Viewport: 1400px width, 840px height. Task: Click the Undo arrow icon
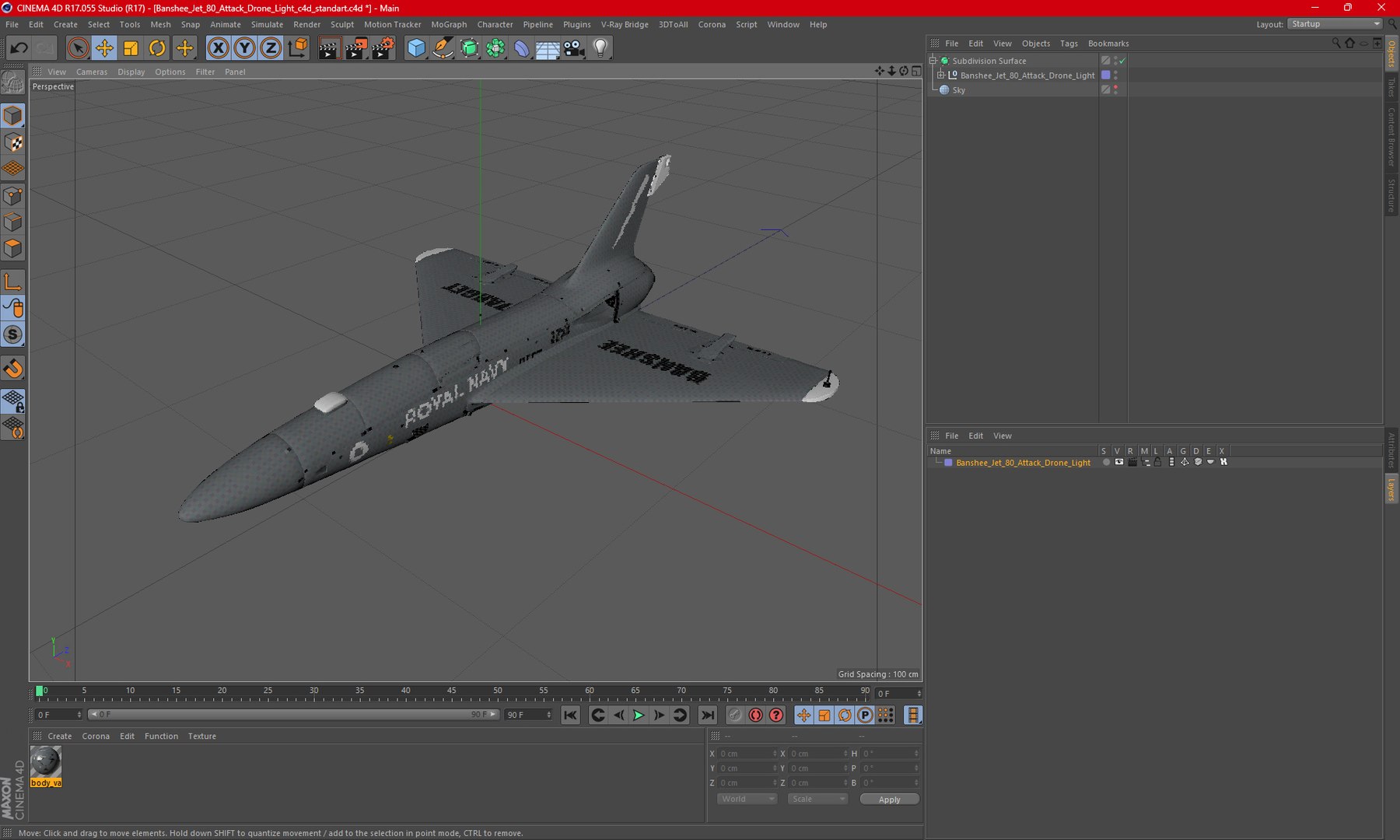coord(19,48)
